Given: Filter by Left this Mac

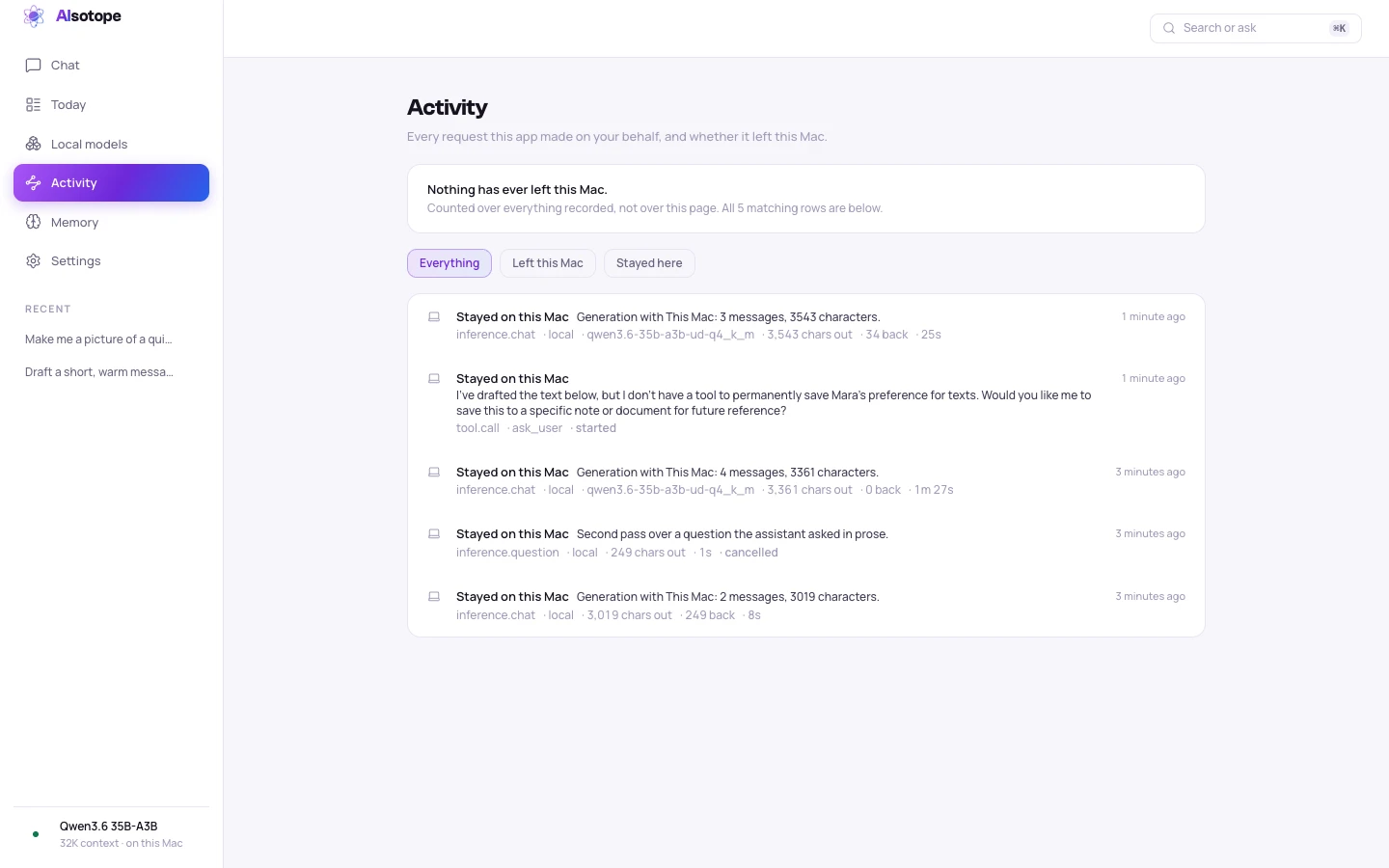Looking at the screenshot, I should pyautogui.click(x=548, y=263).
